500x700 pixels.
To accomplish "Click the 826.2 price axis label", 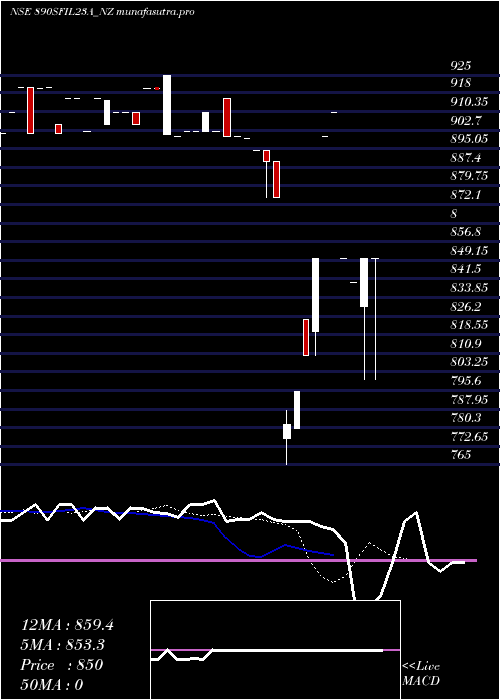I will [x=466, y=306].
